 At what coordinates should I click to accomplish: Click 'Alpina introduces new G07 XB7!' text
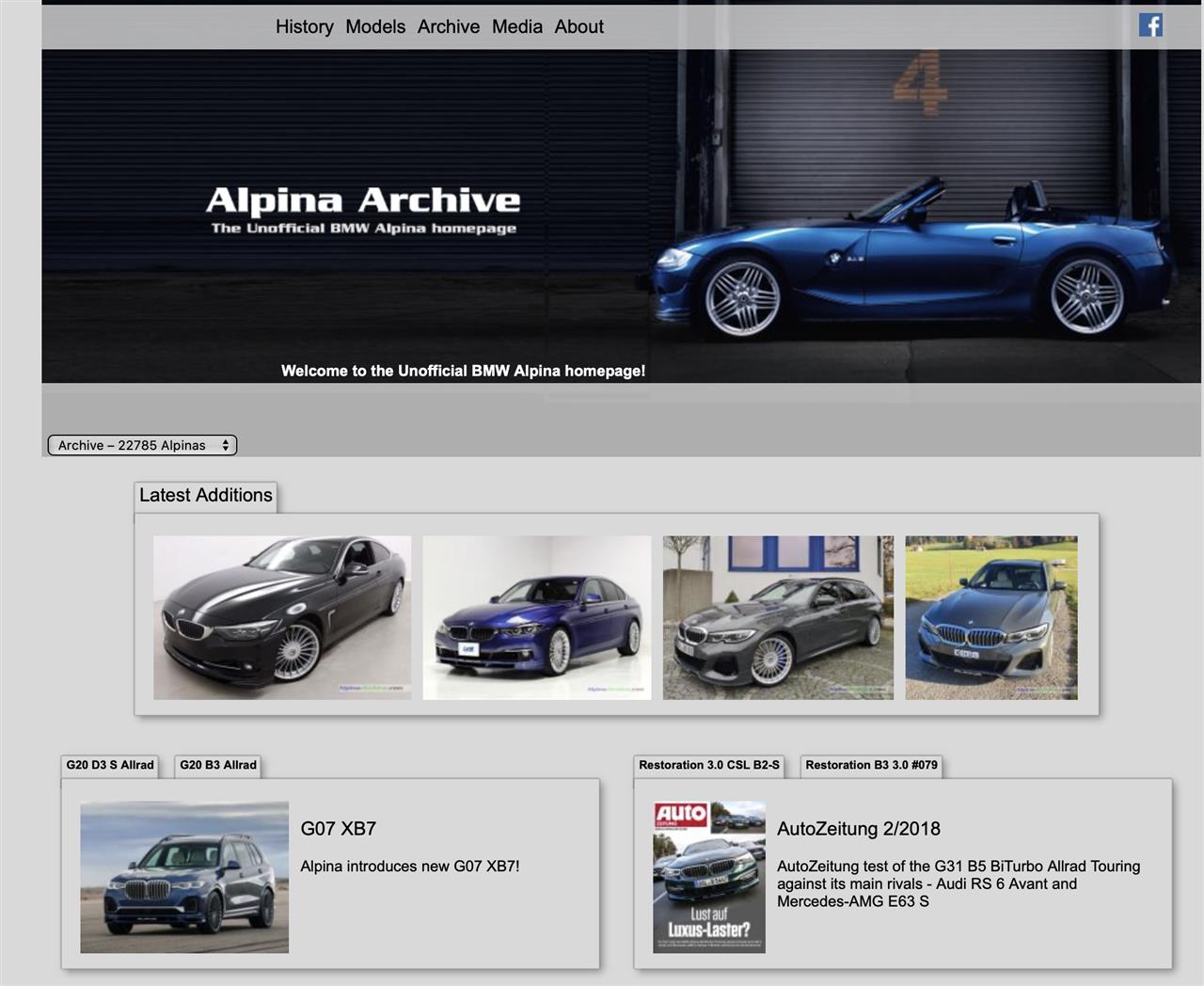tap(410, 867)
